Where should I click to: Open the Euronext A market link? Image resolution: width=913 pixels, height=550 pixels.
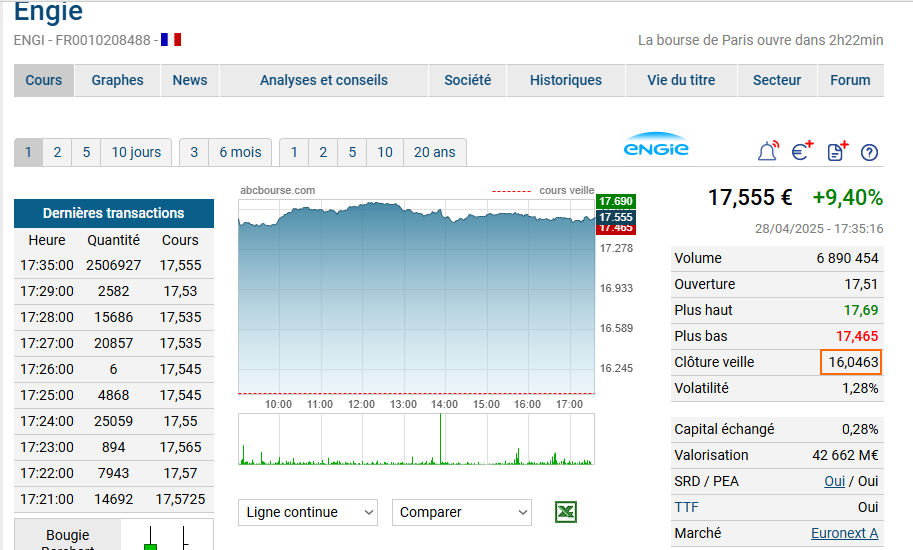[x=844, y=533]
